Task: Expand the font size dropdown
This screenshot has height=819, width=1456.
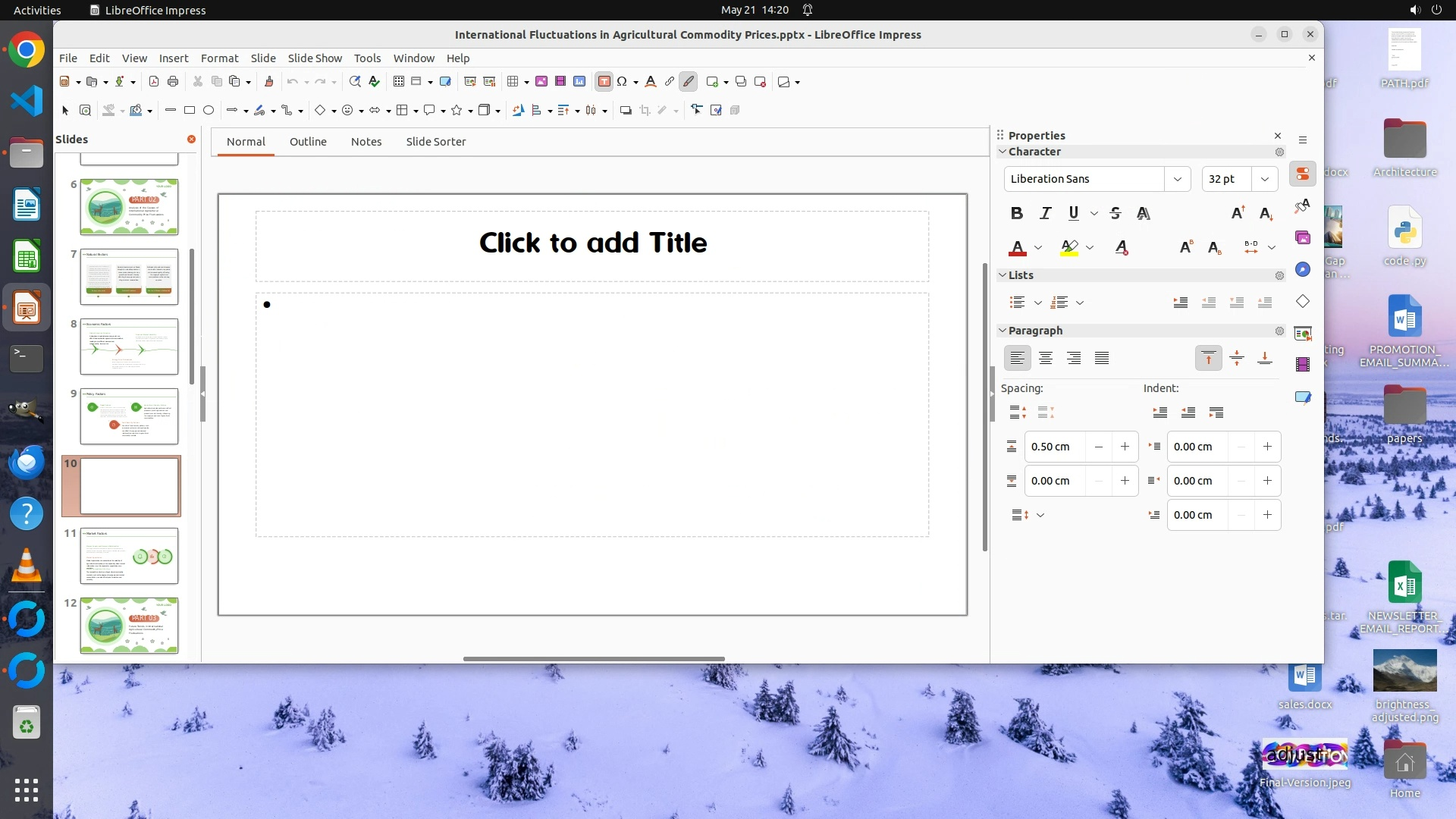Action: coord(1264,179)
